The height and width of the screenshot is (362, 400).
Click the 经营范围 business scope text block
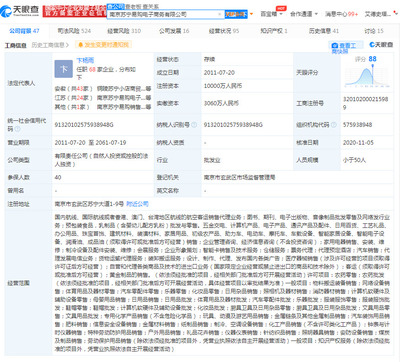[222, 283]
